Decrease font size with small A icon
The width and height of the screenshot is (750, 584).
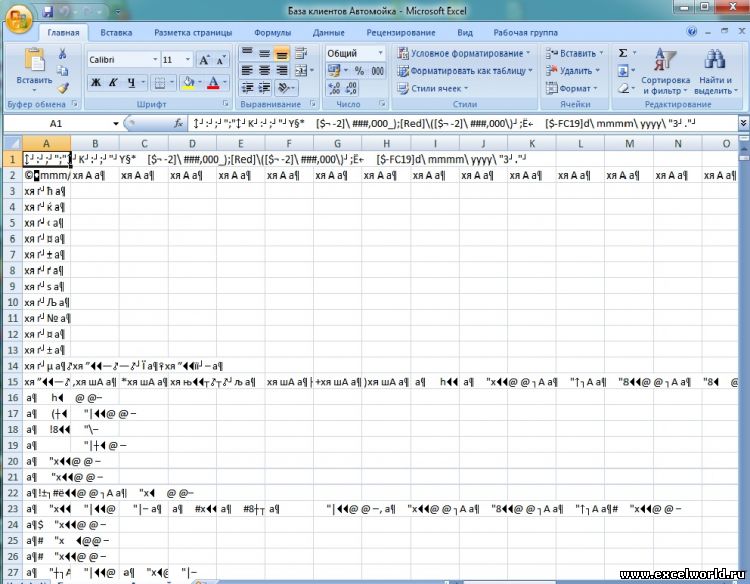tap(221, 60)
